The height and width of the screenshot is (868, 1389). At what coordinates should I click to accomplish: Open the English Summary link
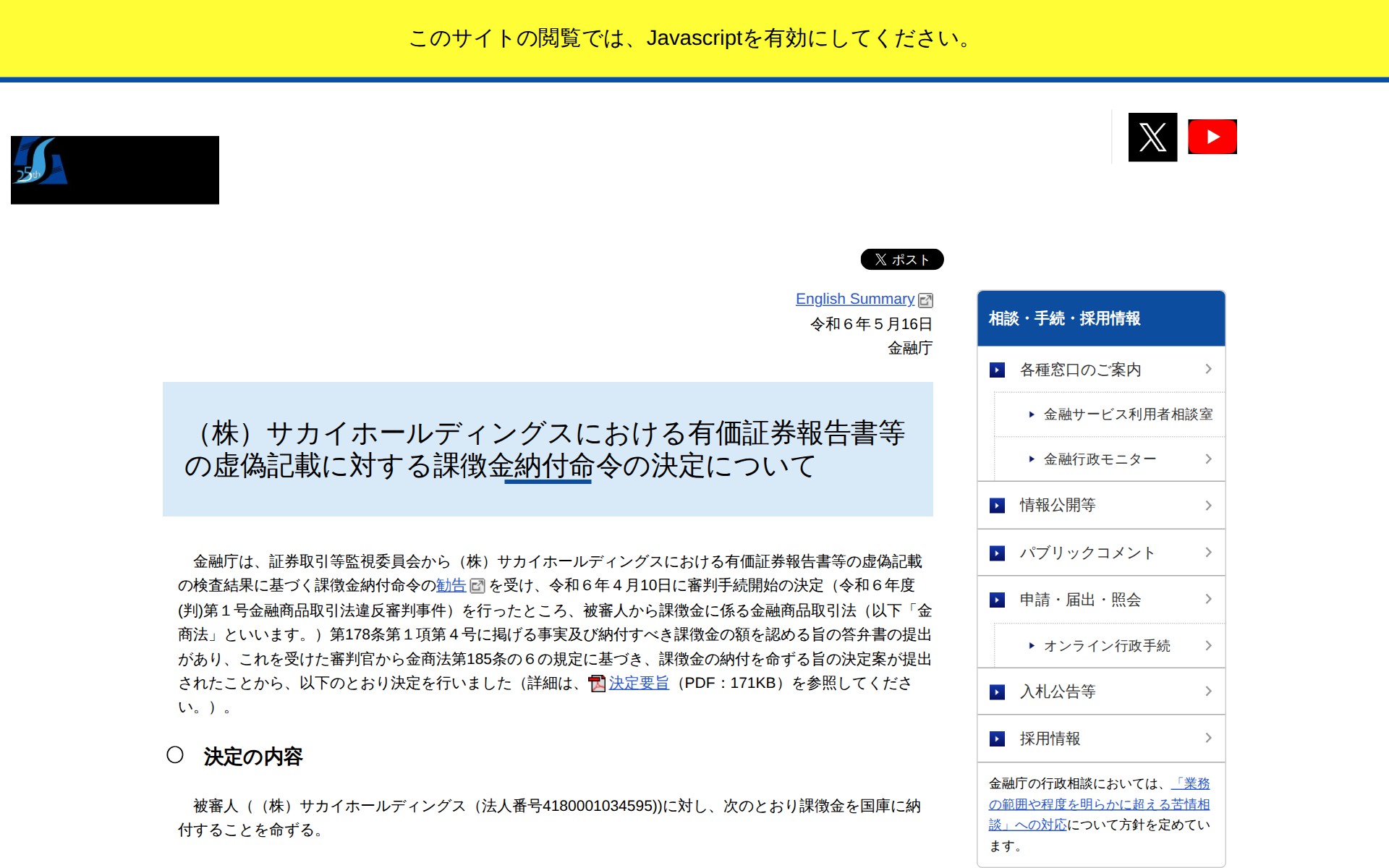[854, 299]
